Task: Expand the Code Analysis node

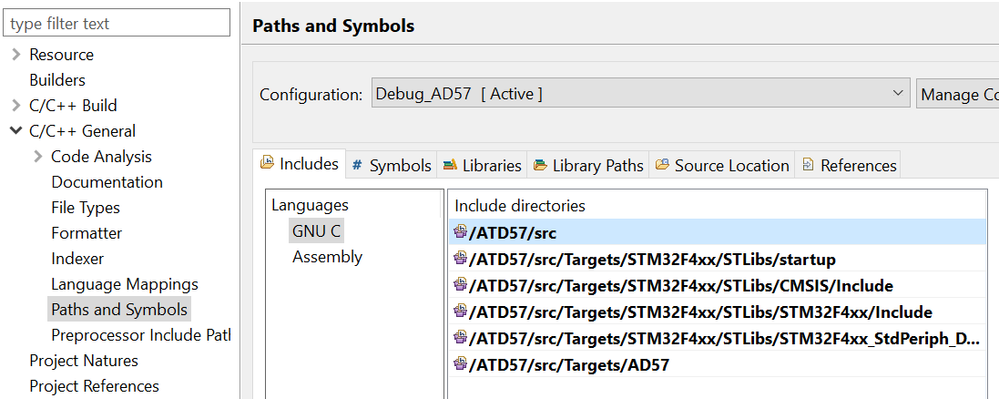Action: click(38, 156)
